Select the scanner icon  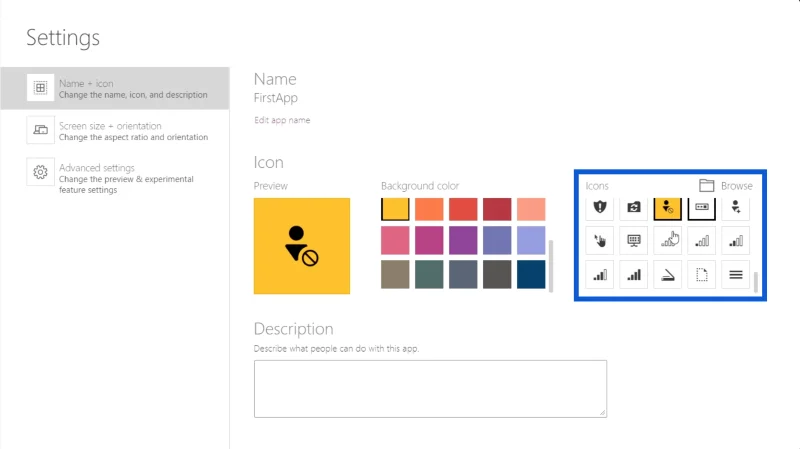click(x=667, y=275)
